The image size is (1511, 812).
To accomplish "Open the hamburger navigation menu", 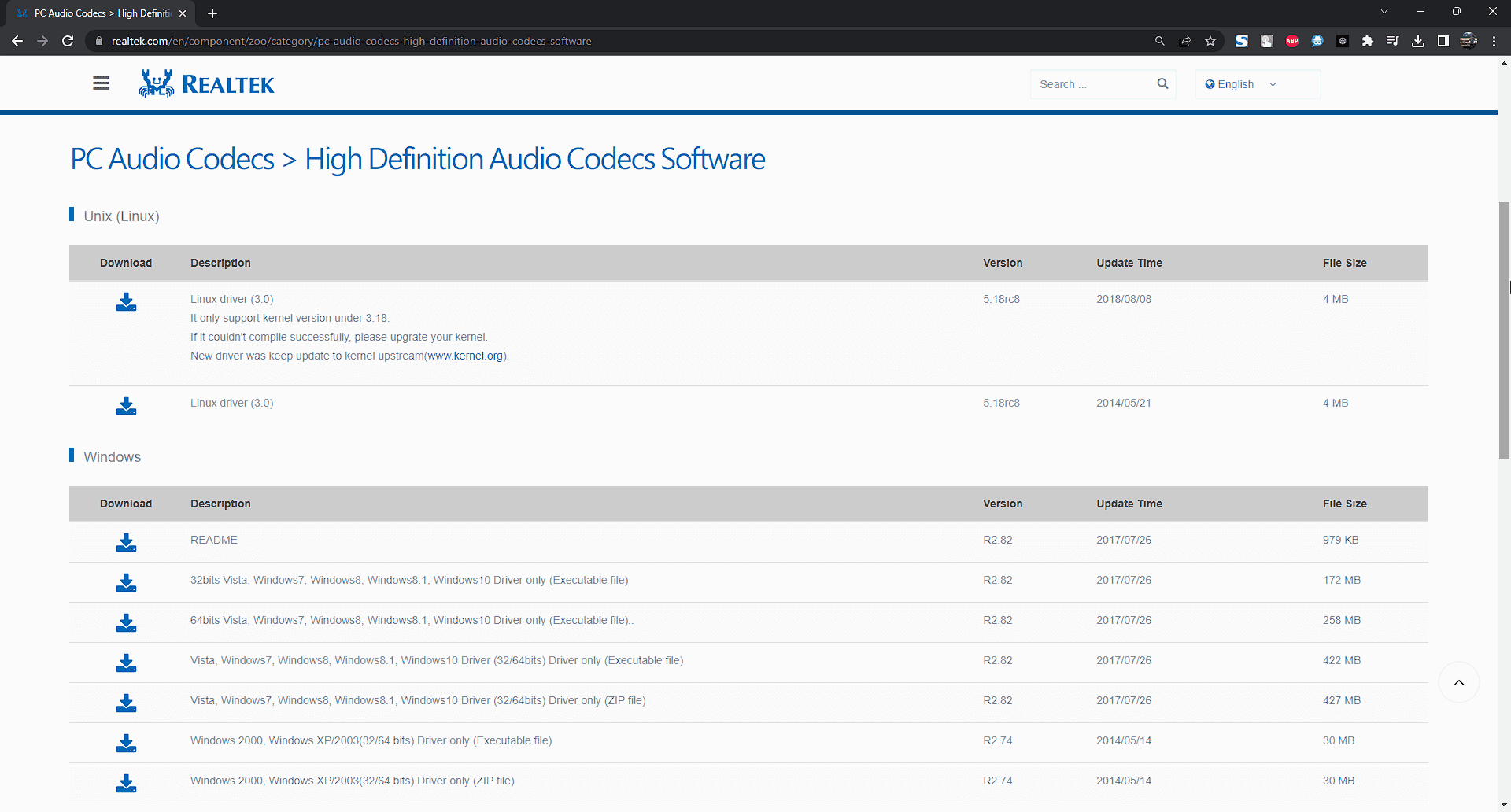I will coord(101,83).
